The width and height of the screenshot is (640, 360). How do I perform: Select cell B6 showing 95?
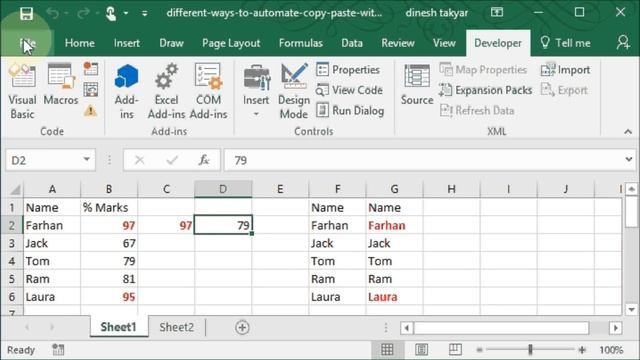tap(109, 297)
